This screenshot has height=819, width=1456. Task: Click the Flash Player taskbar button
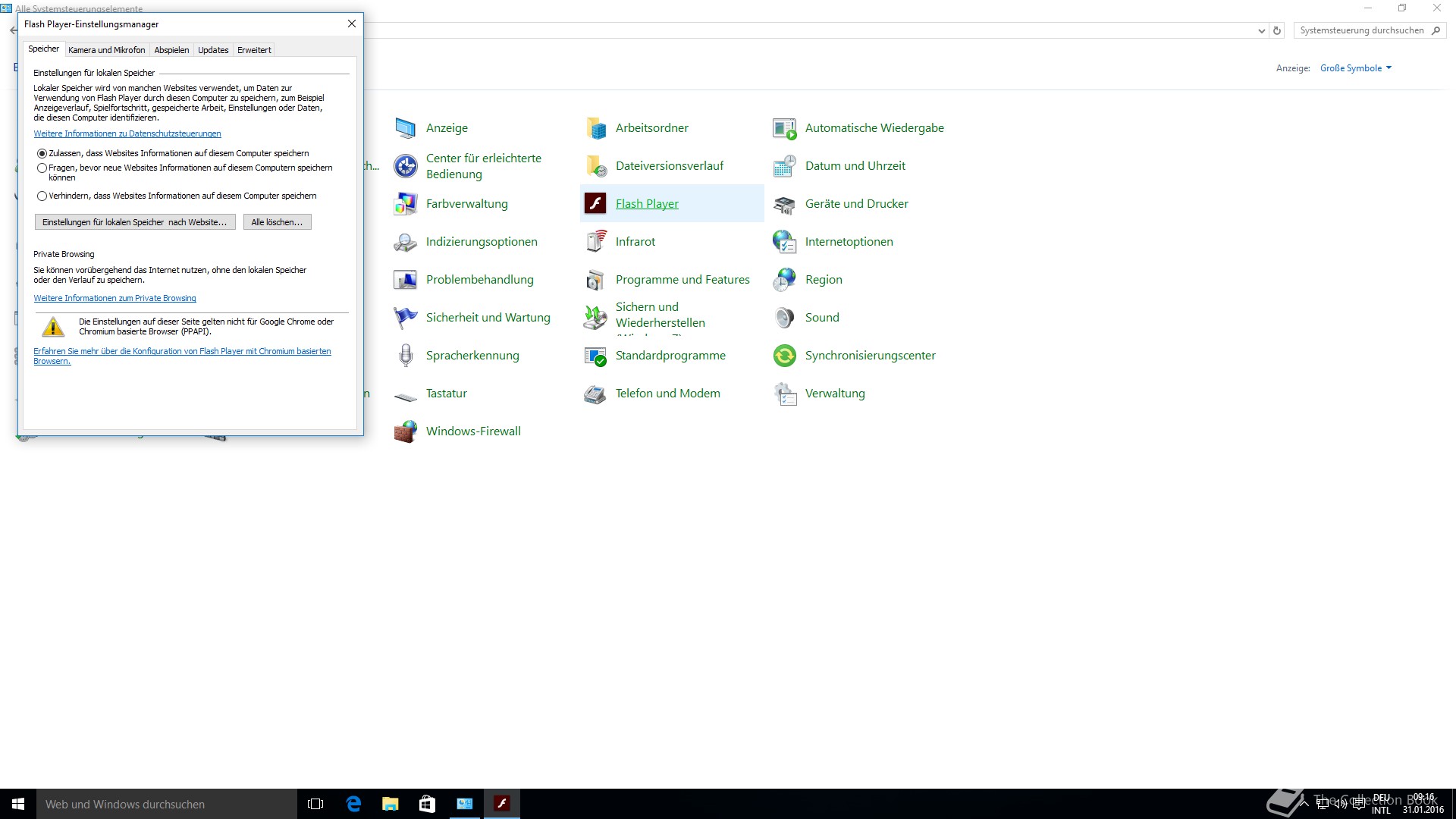(x=501, y=804)
